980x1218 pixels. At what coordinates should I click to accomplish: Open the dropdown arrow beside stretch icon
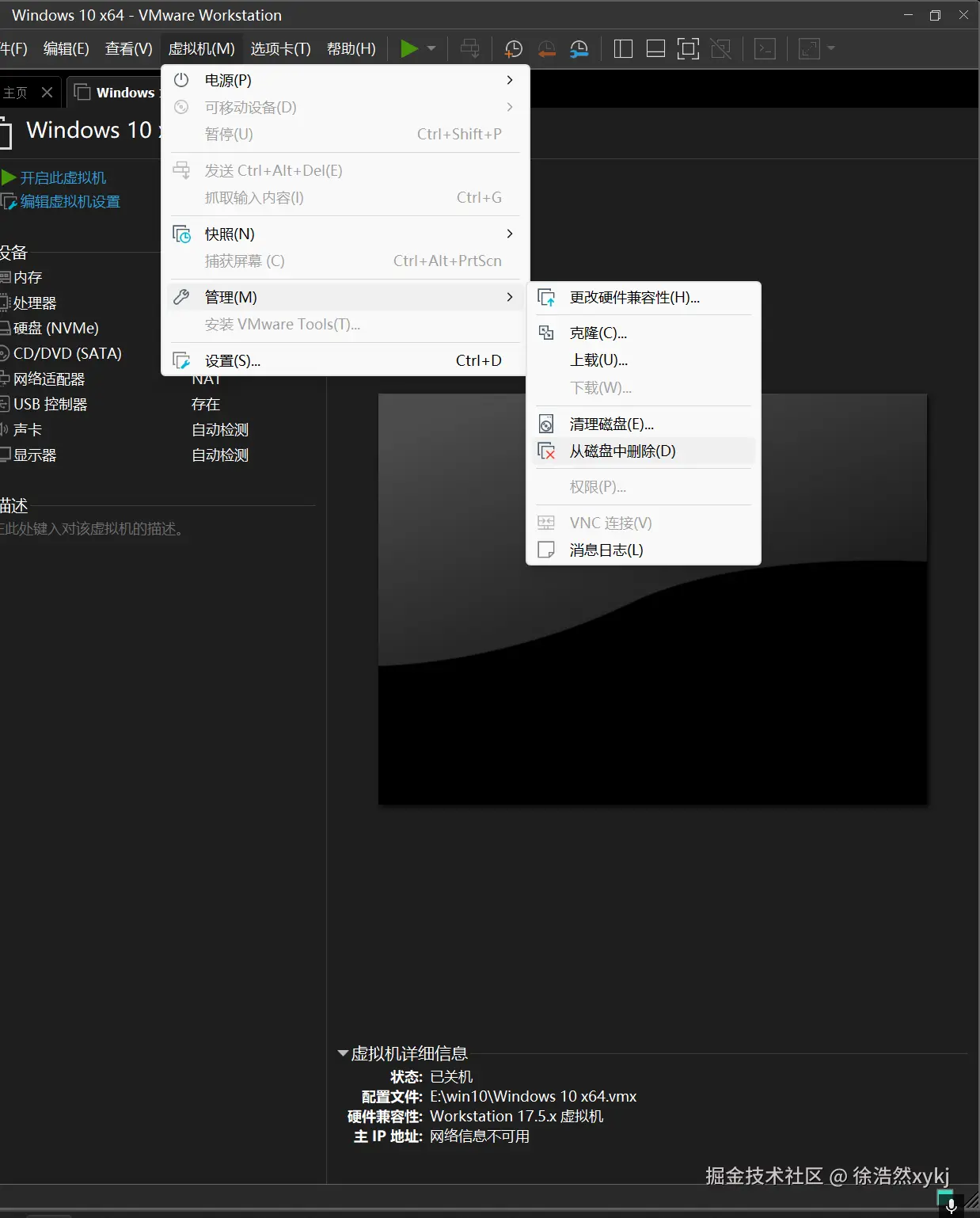[831, 49]
